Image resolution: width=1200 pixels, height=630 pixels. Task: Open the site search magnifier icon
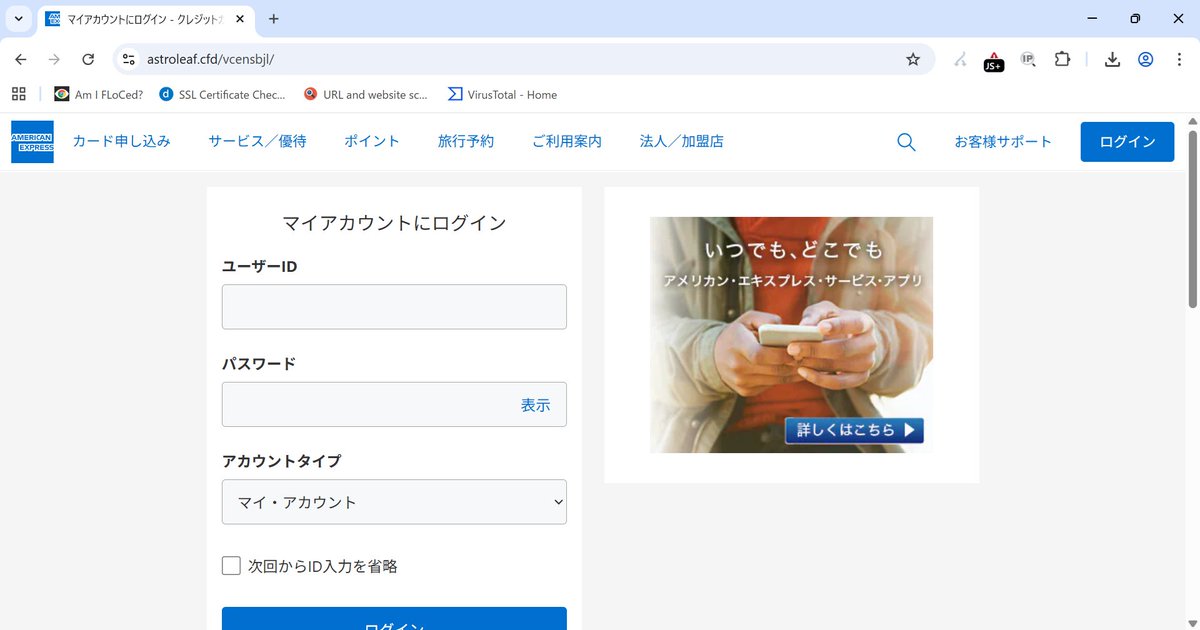906,141
